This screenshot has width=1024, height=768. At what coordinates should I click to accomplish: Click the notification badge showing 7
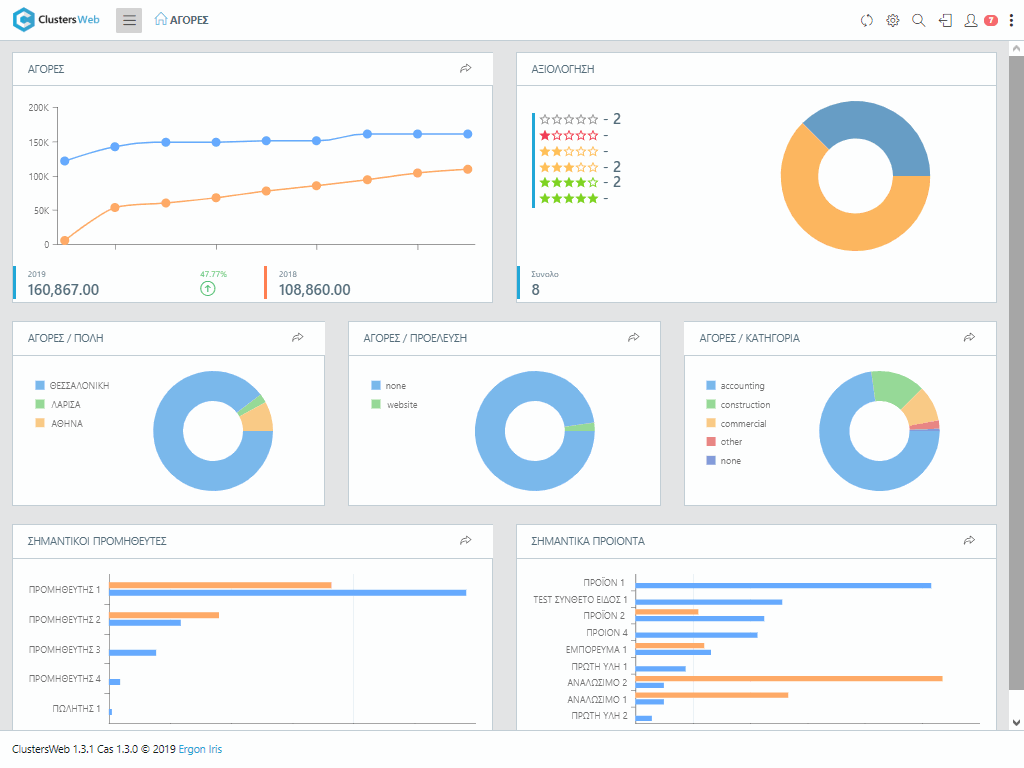click(990, 20)
